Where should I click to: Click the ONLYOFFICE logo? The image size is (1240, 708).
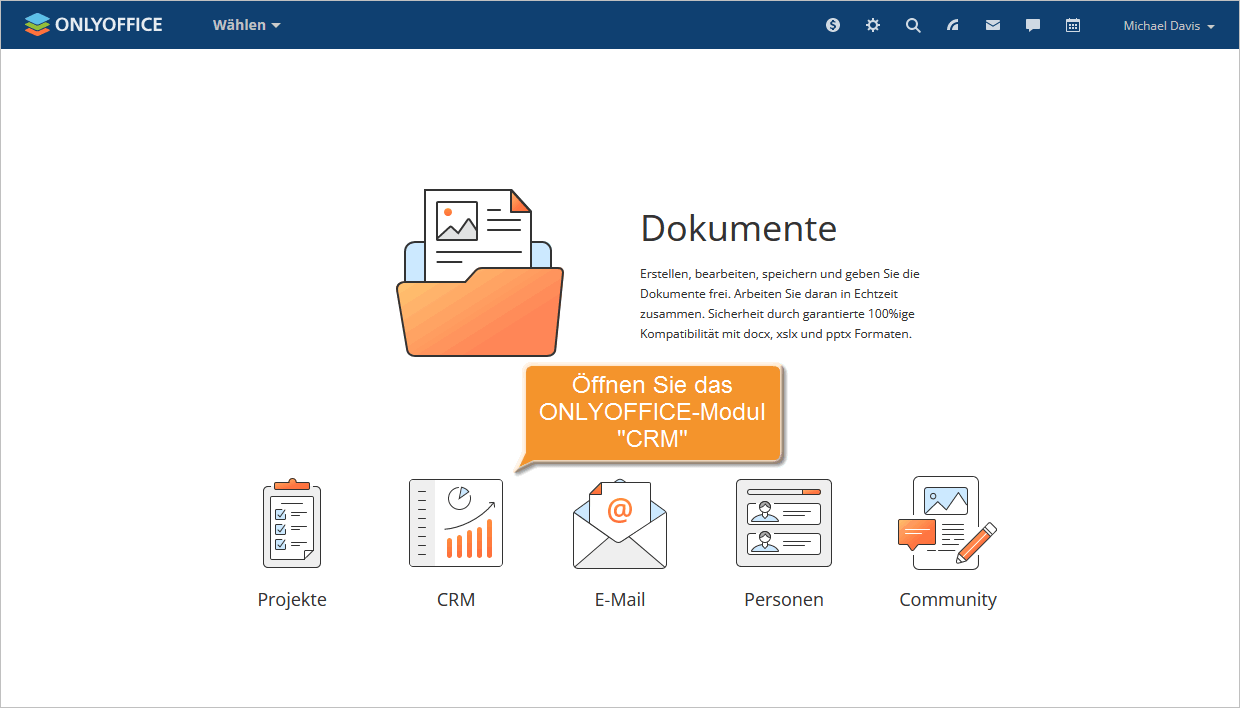click(93, 25)
